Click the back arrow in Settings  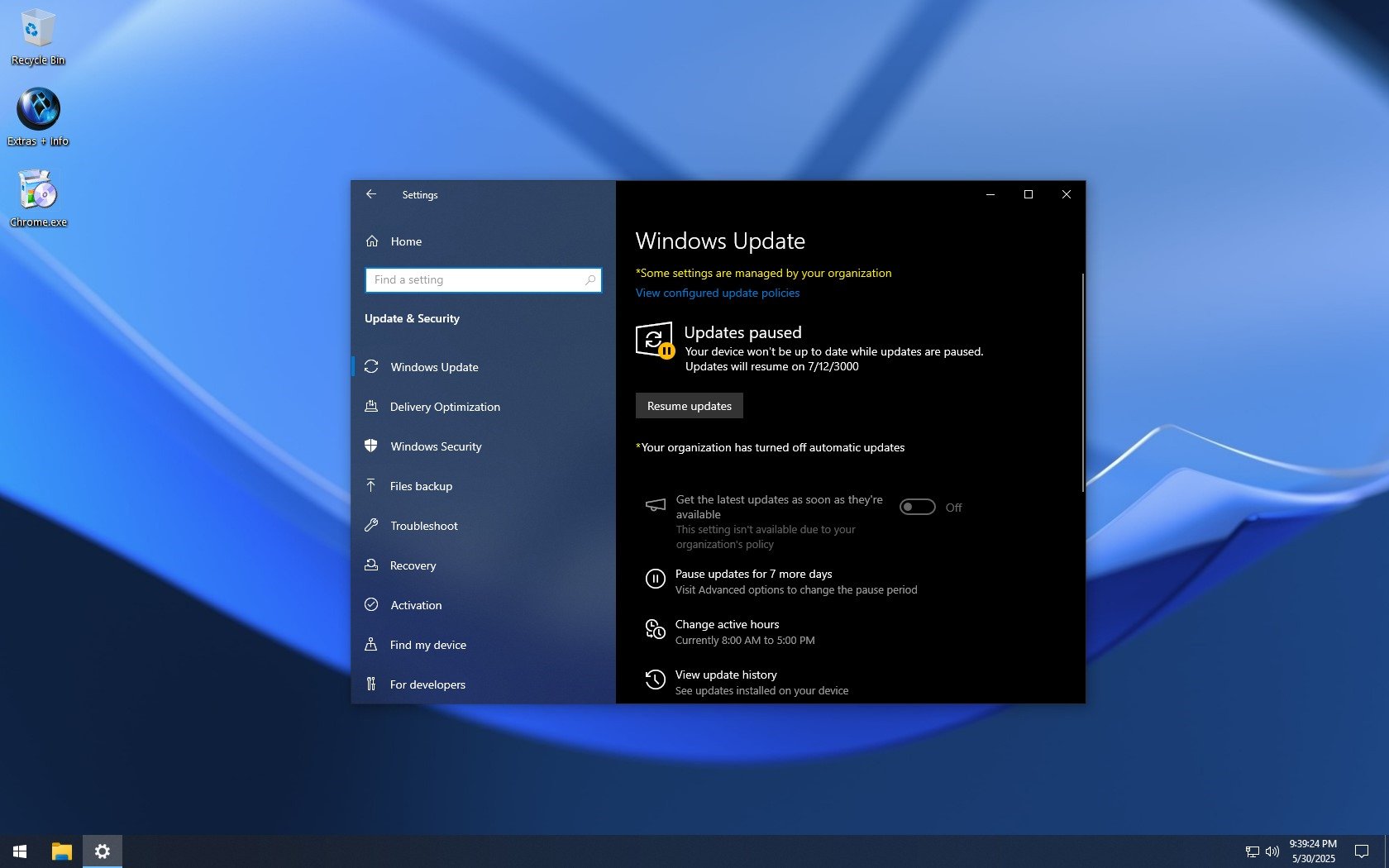pos(371,194)
